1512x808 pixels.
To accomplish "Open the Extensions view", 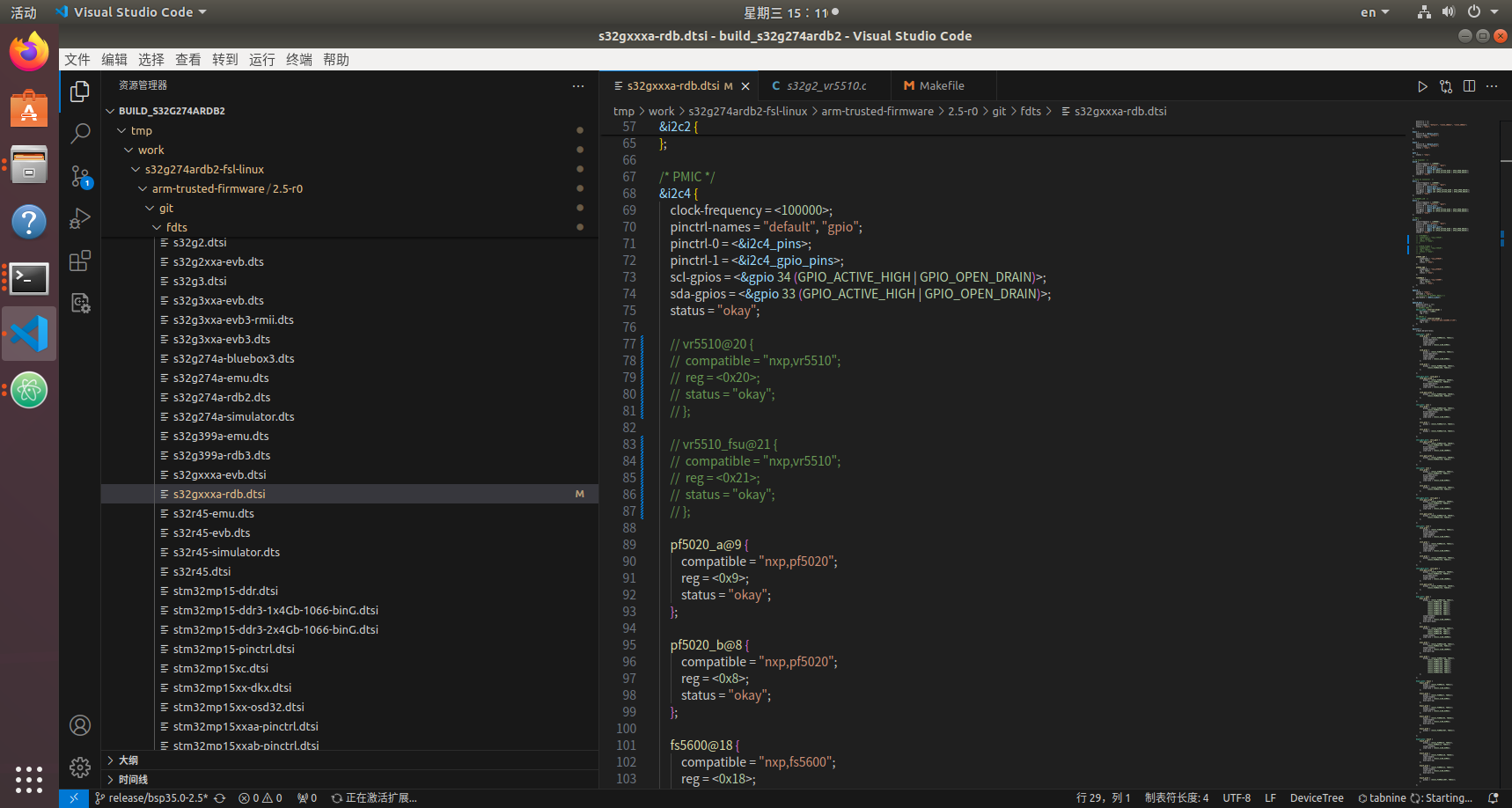I will pyautogui.click(x=80, y=261).
